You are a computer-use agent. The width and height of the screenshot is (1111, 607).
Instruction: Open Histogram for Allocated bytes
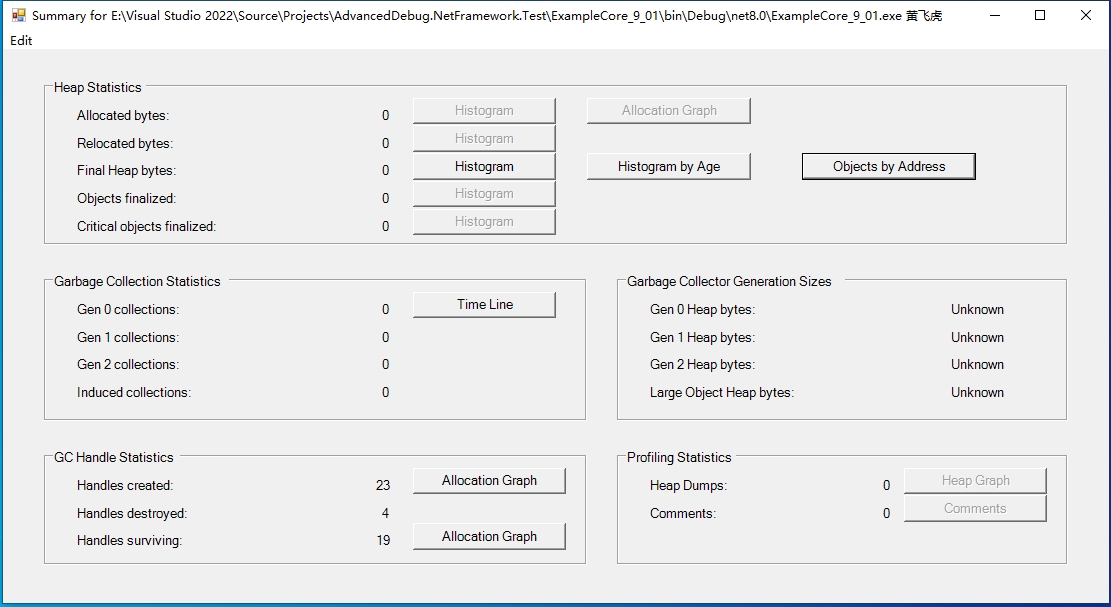484,111
